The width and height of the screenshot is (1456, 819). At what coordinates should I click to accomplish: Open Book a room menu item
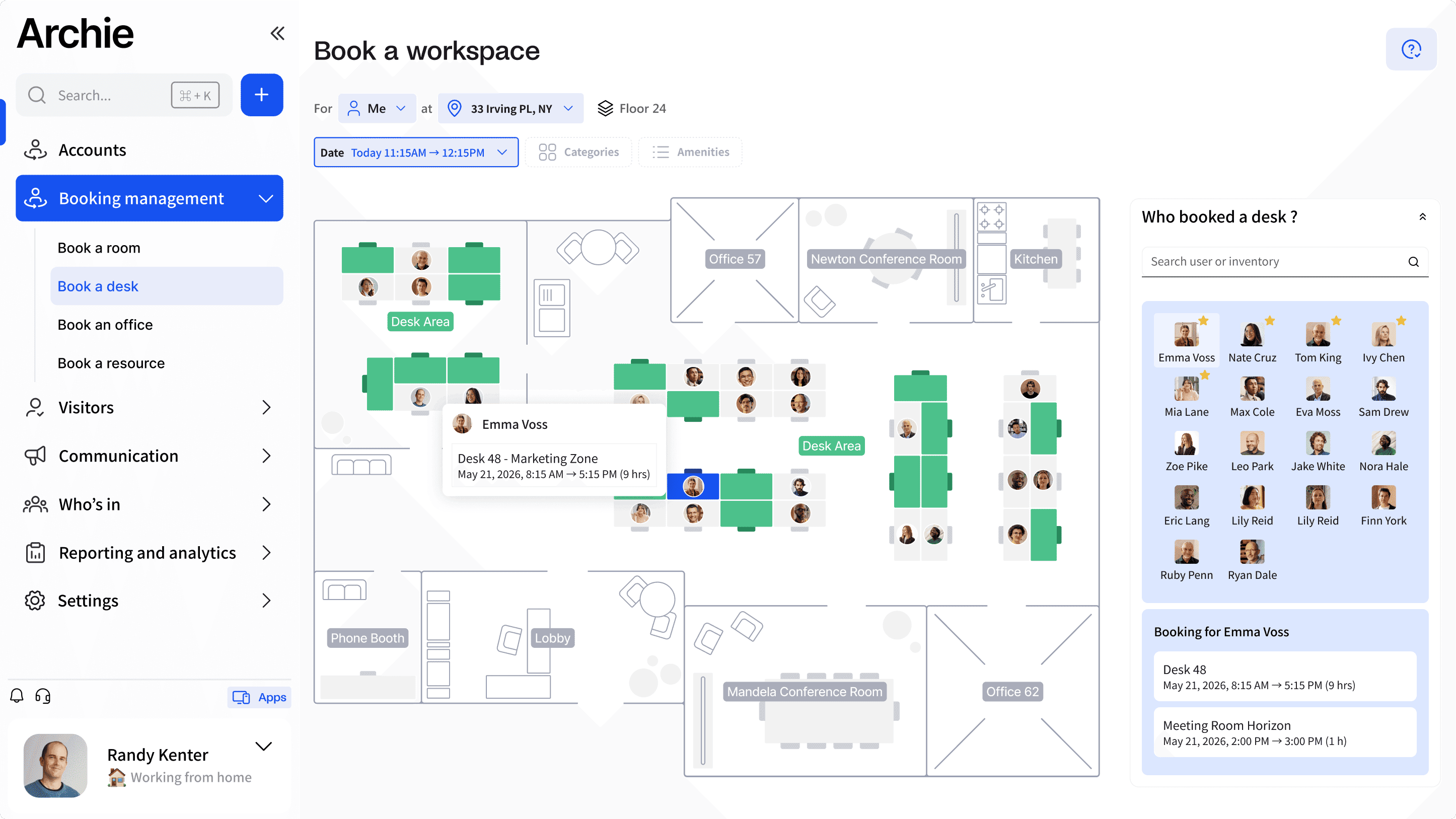tap(99, 248)
